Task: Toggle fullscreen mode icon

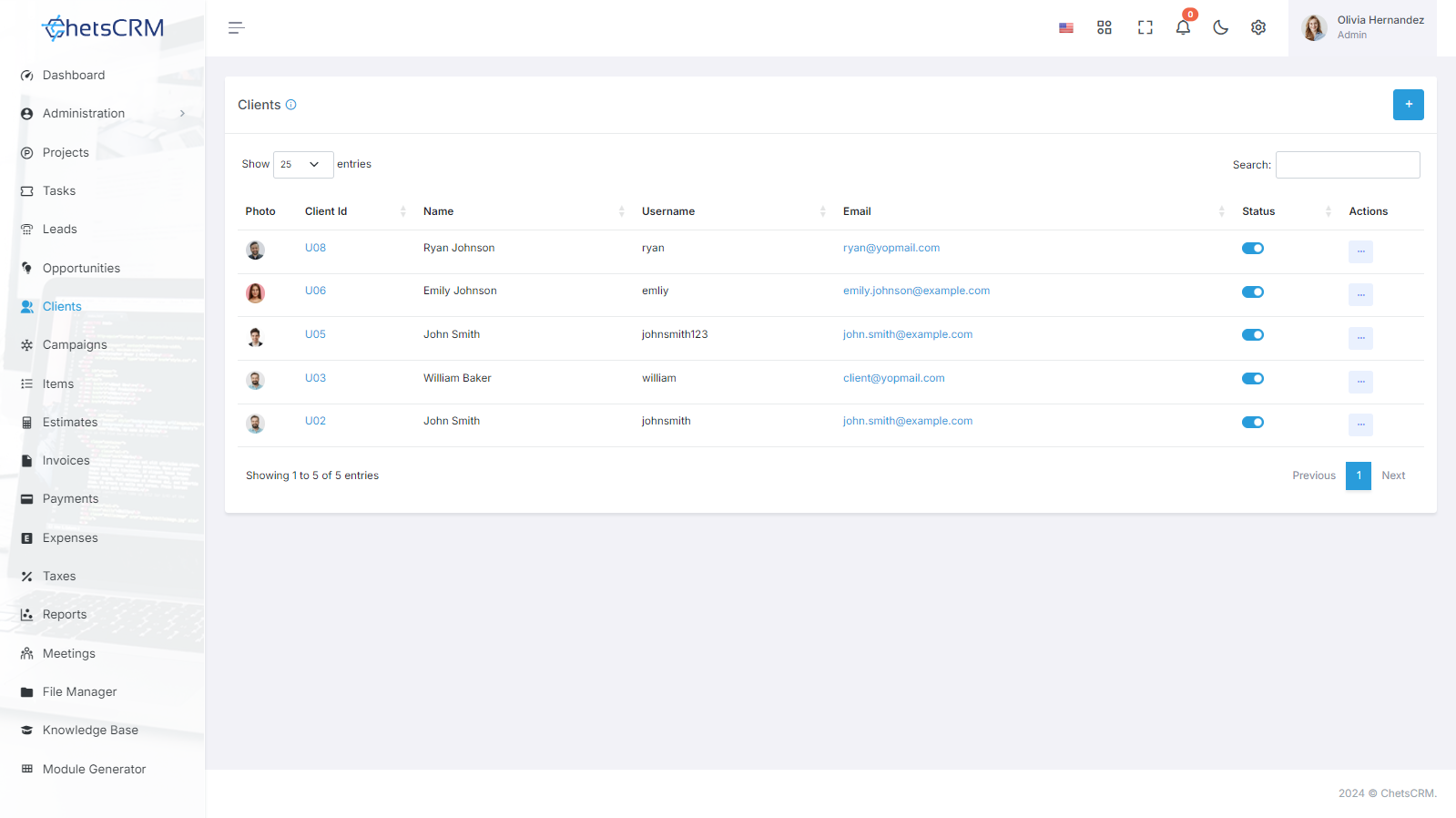Action: (x=1145, y=28)
